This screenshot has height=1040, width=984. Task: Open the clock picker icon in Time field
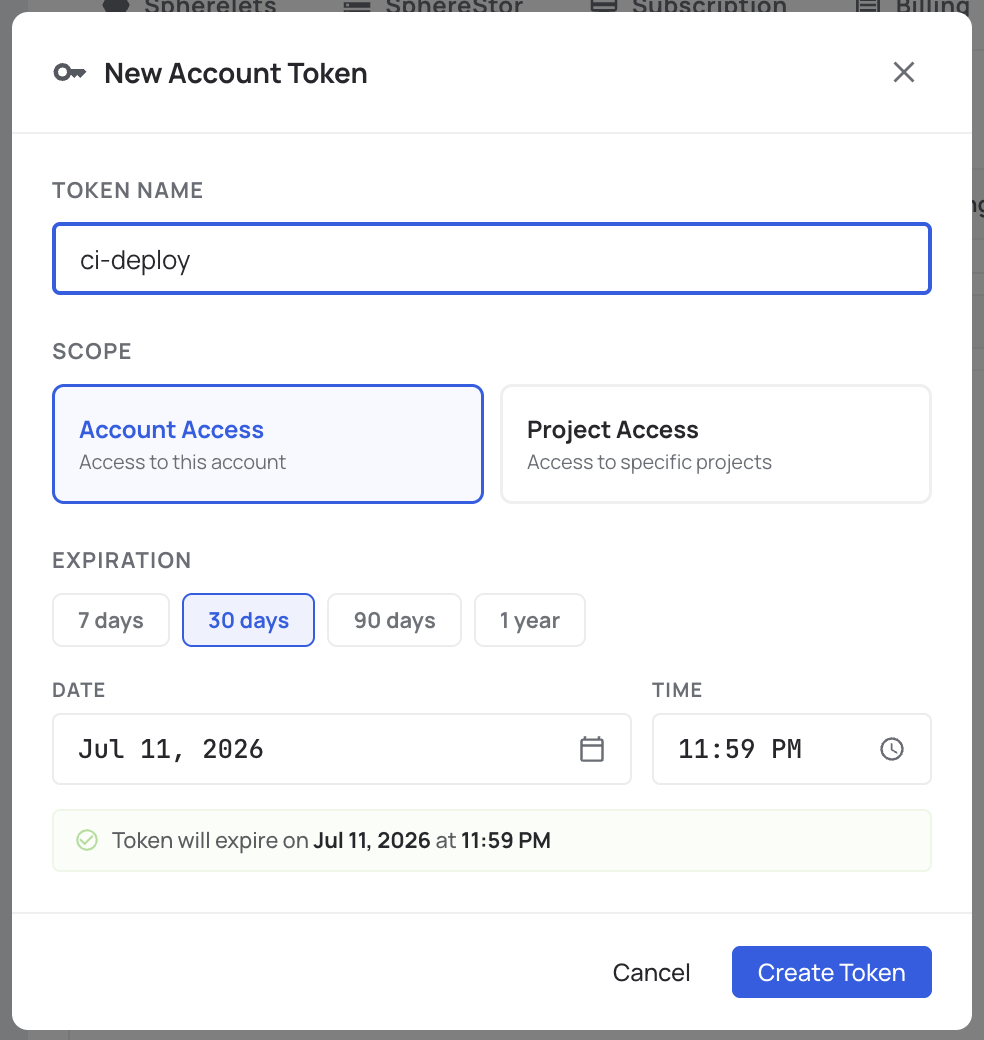(x=892, y=749)
